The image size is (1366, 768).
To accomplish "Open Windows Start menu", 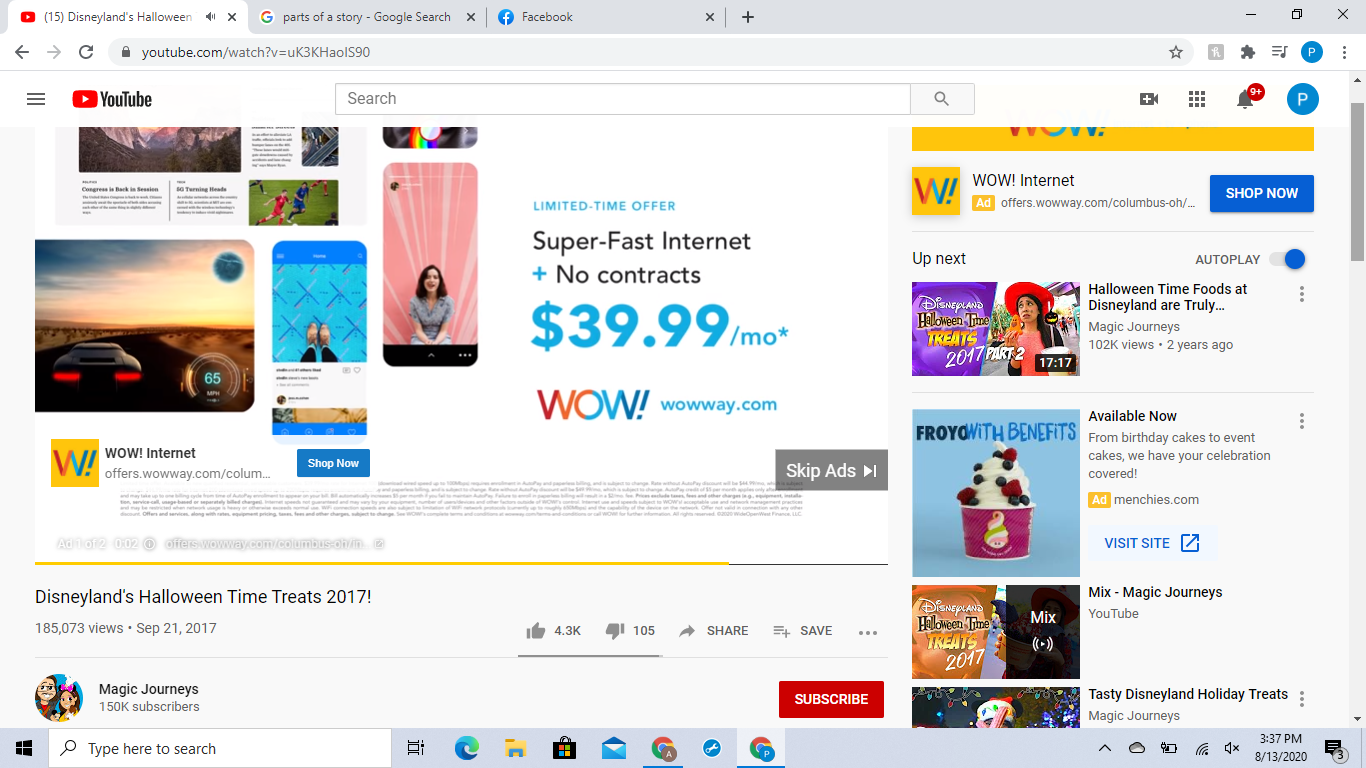I will 24,748.
